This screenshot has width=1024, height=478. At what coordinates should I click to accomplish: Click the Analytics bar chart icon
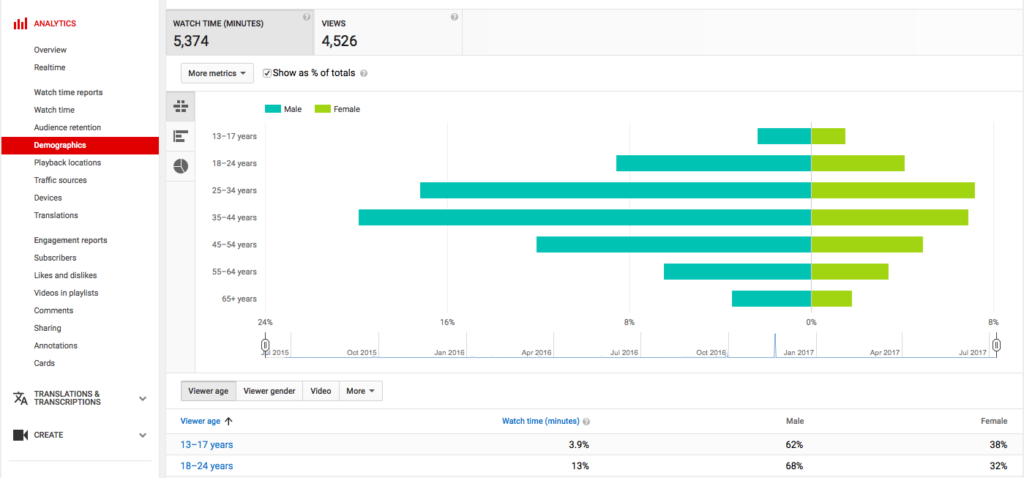[21, 24]
